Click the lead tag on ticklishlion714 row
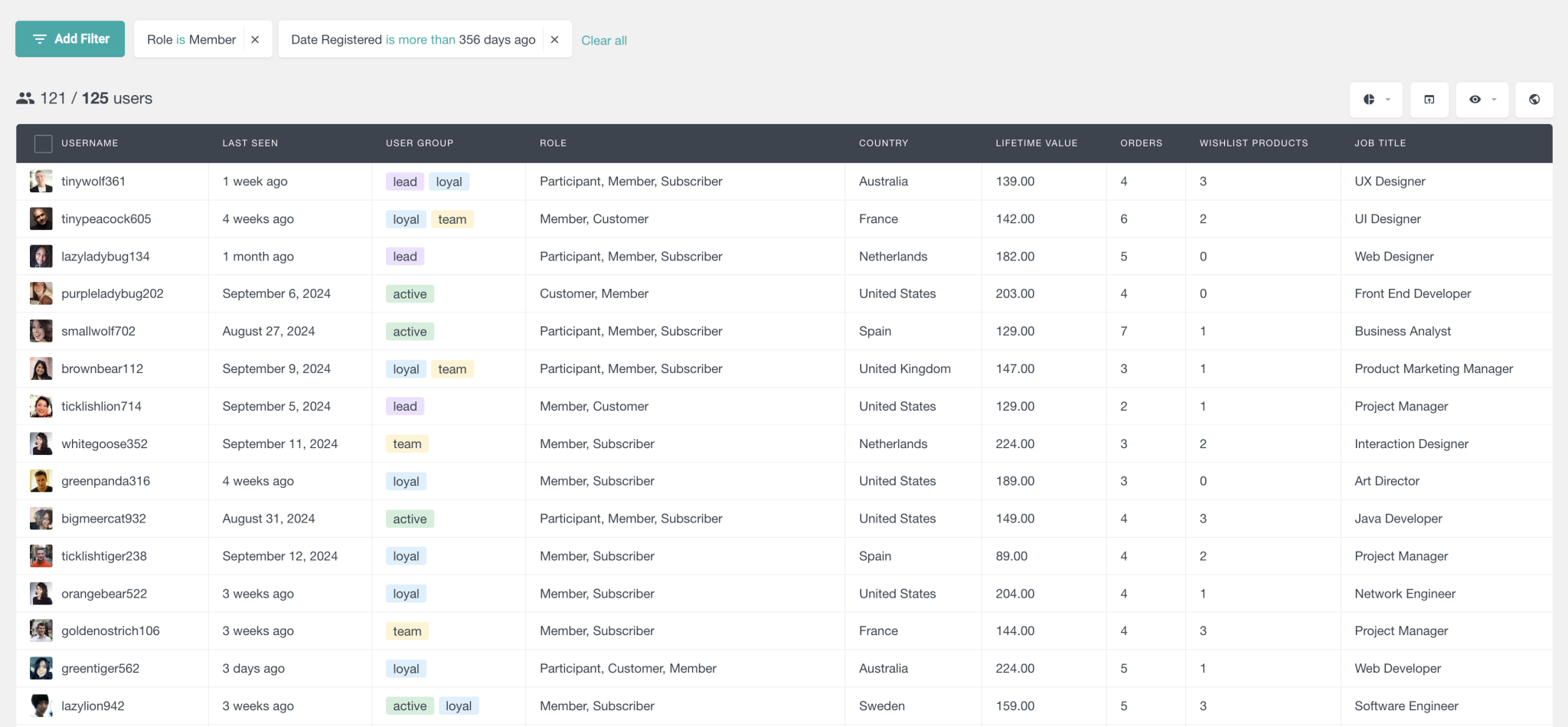 click(405, 407)
